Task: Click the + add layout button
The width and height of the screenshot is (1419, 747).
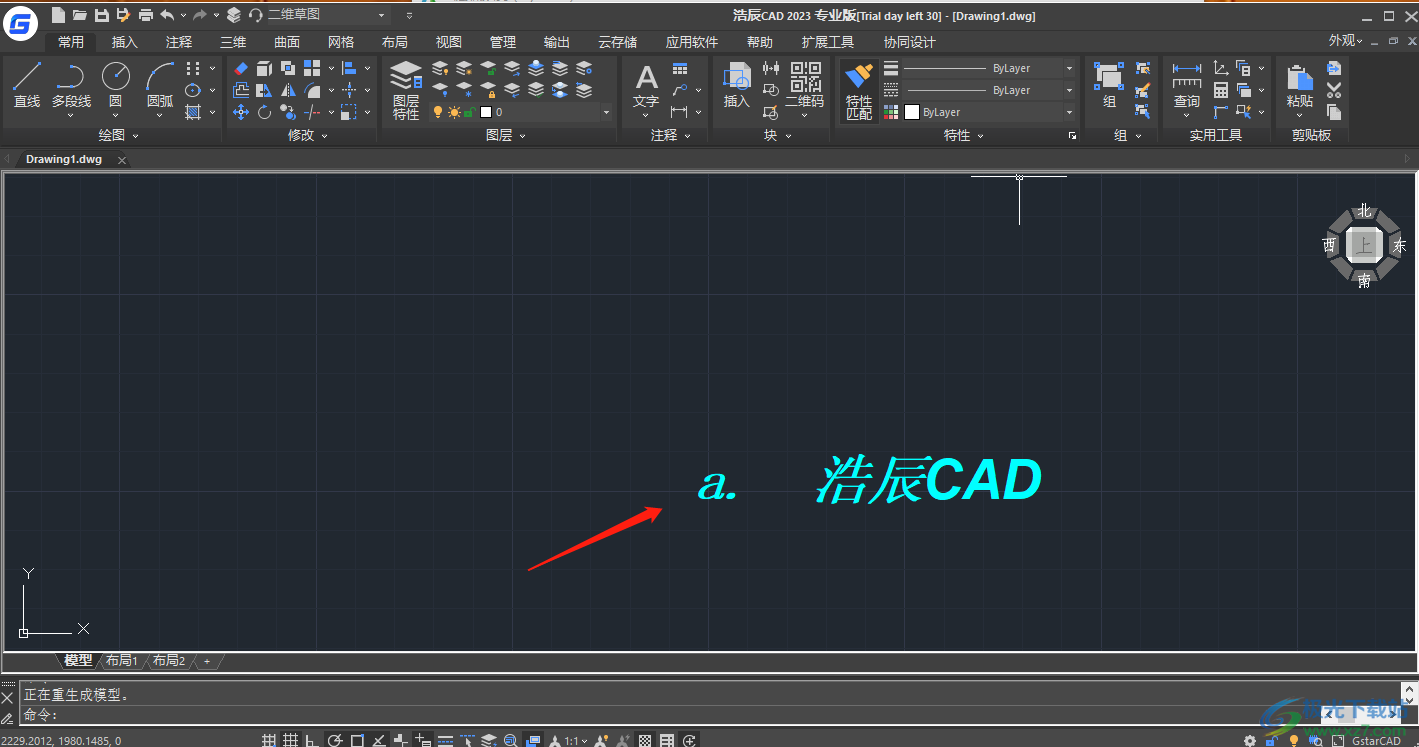Action: coord(207,661)
